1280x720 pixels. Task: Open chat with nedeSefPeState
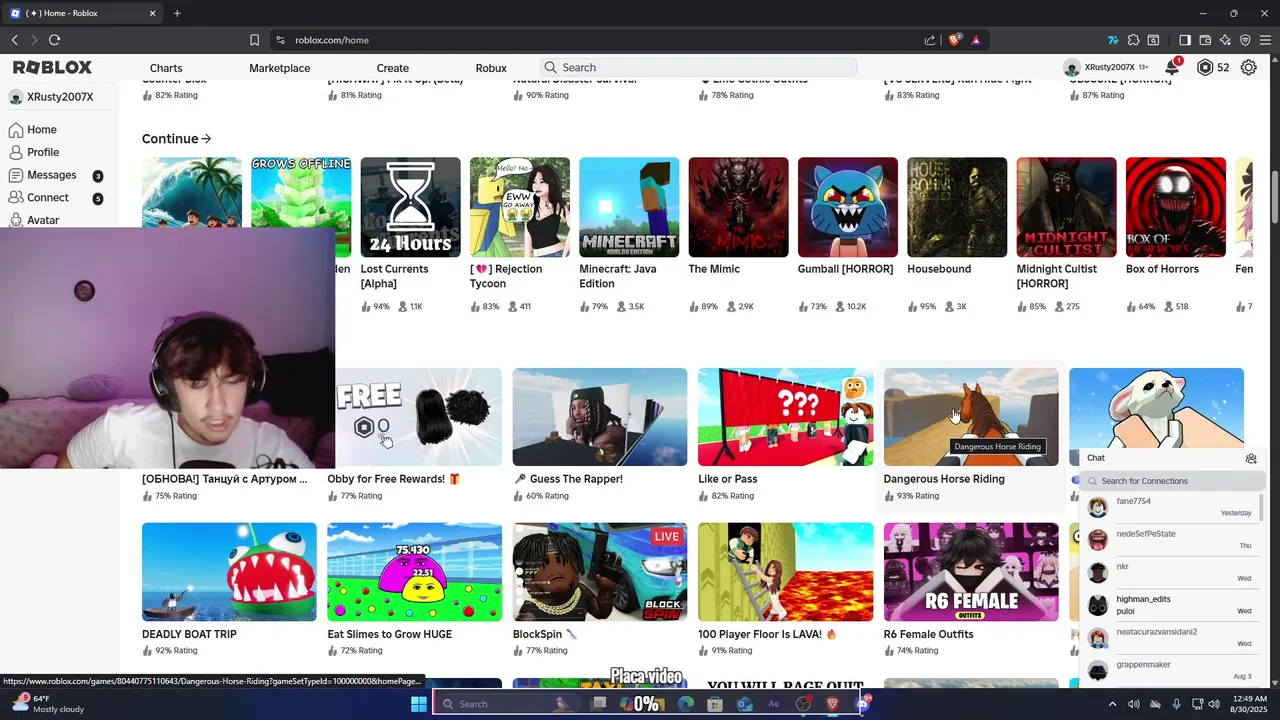[1170, 540]
